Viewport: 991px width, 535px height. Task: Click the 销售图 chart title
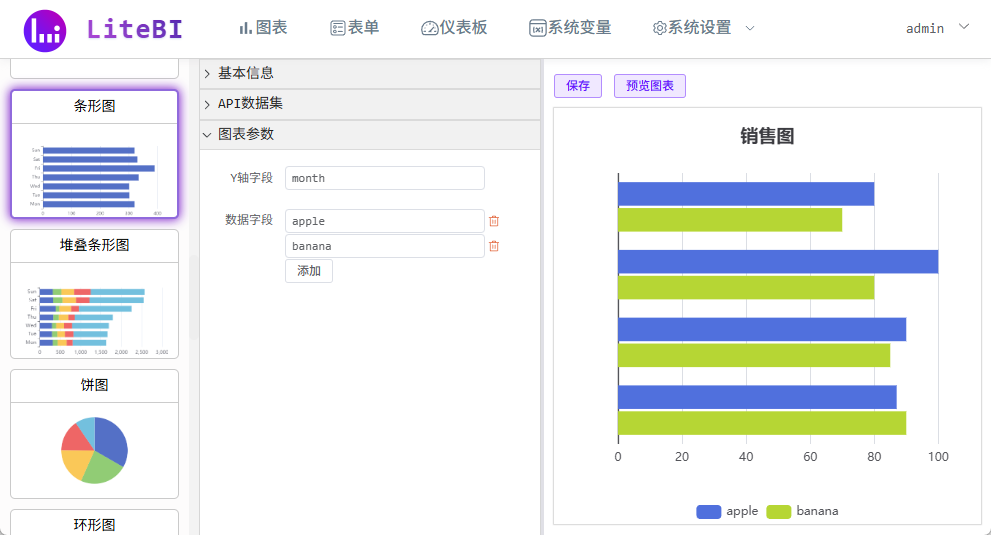767,136
